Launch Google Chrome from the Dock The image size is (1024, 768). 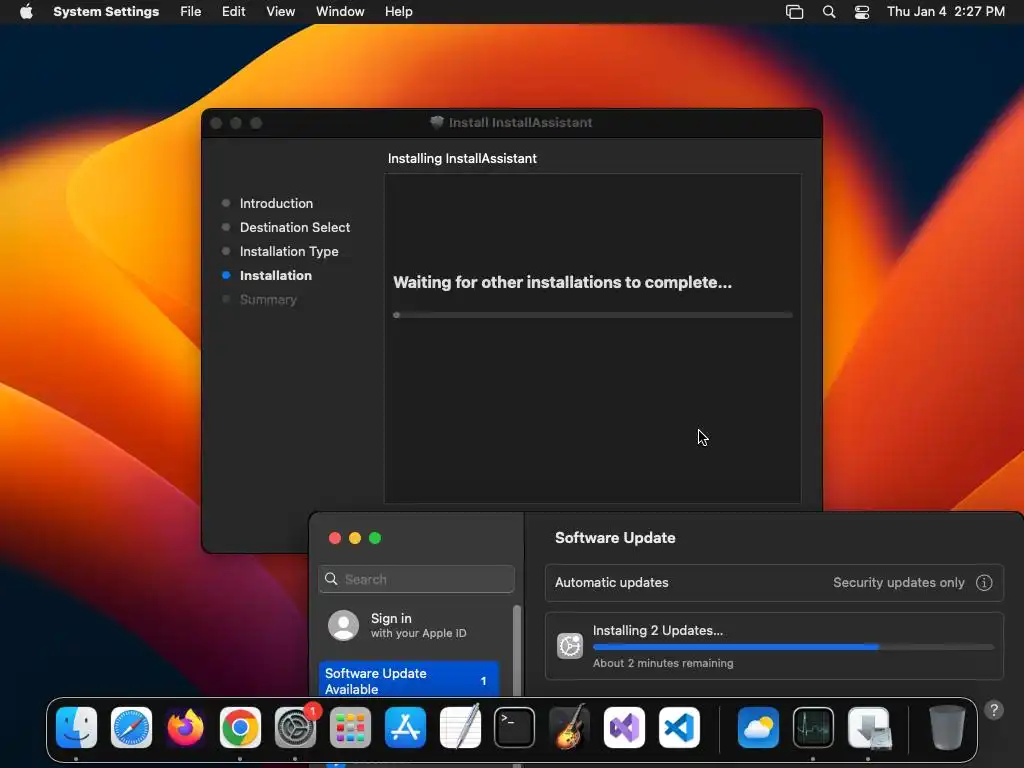tap(240, 728)
